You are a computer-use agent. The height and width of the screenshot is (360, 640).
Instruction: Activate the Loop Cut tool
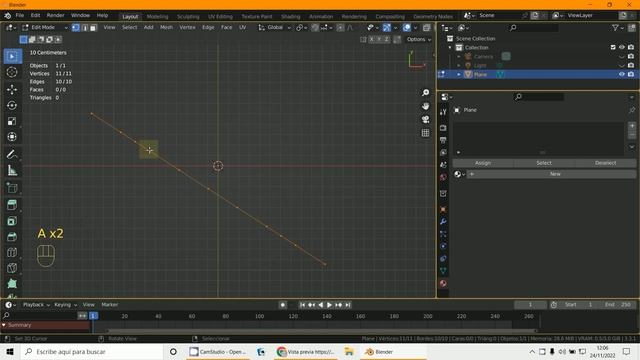[x=12, y=252]
